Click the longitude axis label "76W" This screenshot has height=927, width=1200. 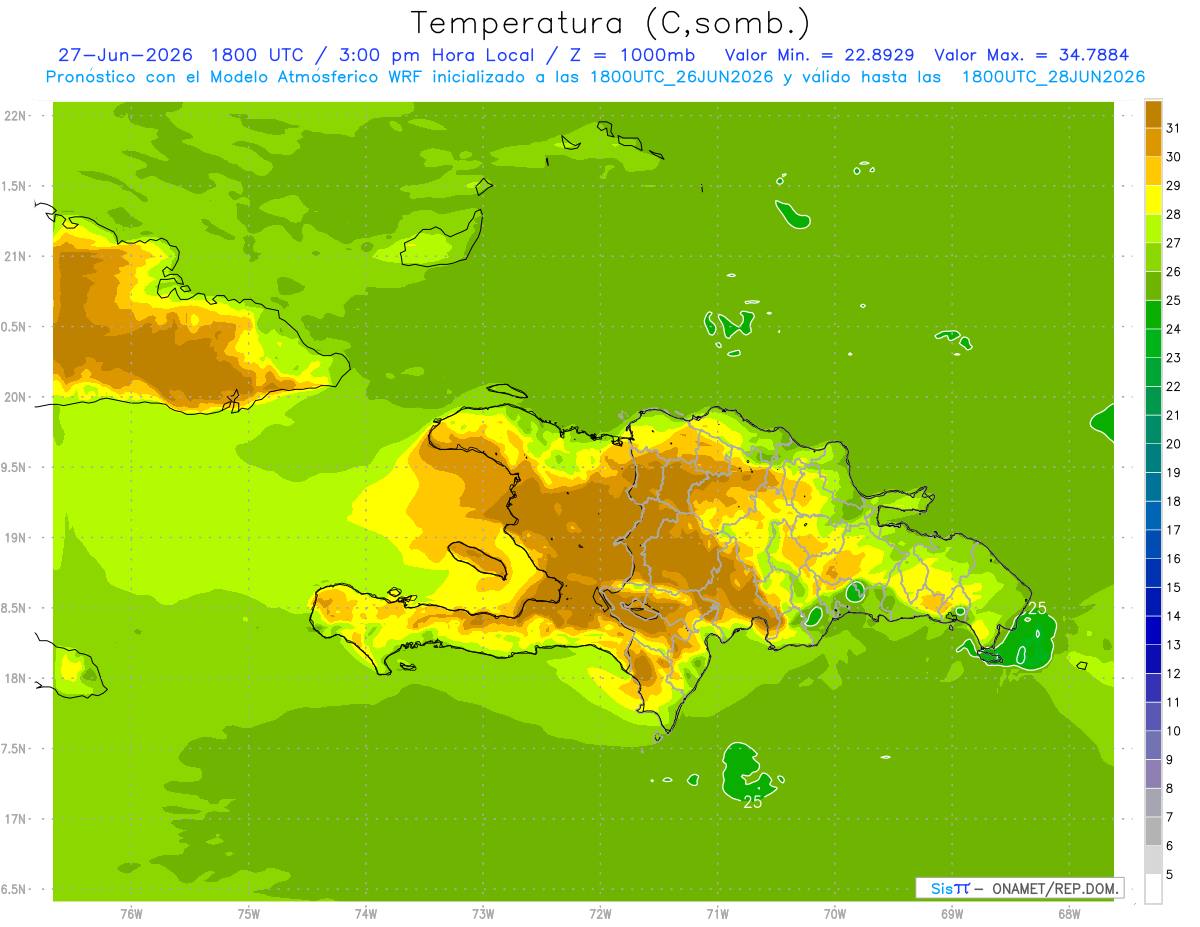point(131,914)
